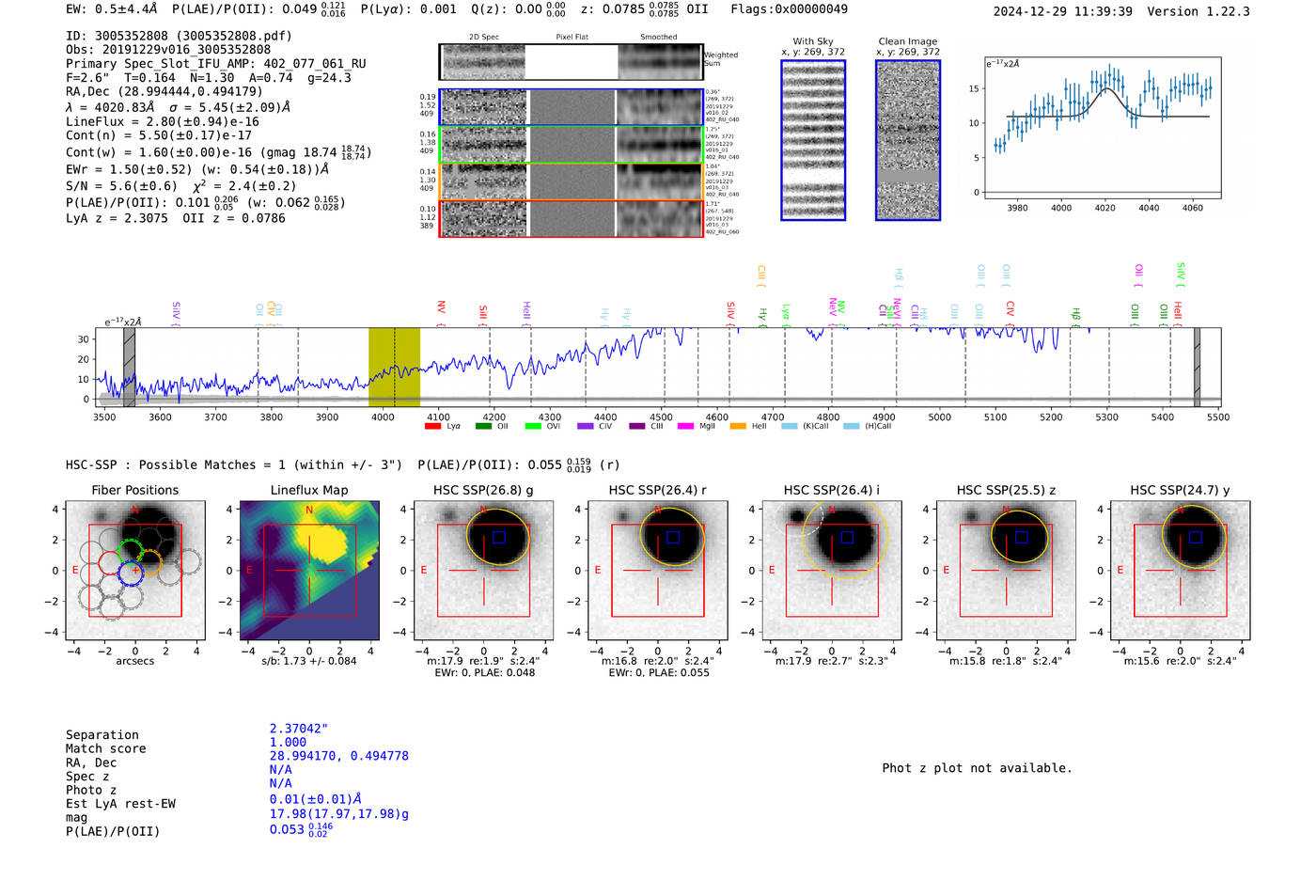Open the HSC SSP(24.7) y image
The width and height of the screenshot is (1316, 896).
tap(1181, 571)
